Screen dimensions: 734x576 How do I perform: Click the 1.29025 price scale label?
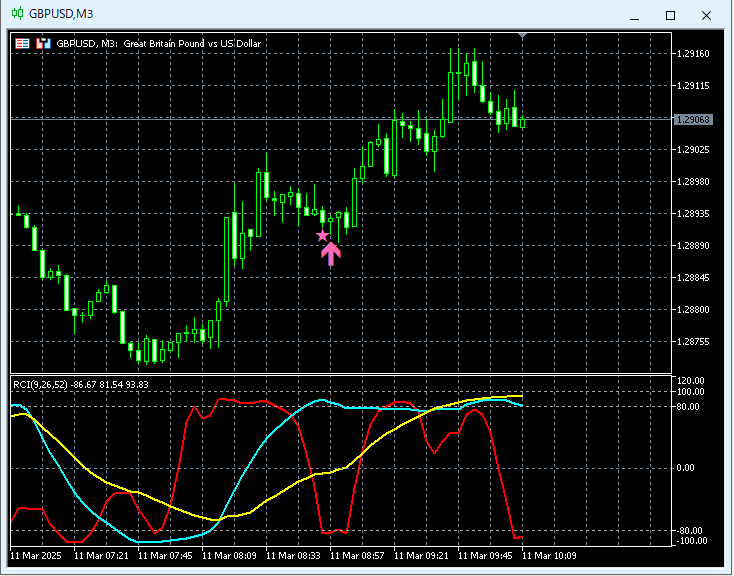pyautogui.click(x=693, y=150)
